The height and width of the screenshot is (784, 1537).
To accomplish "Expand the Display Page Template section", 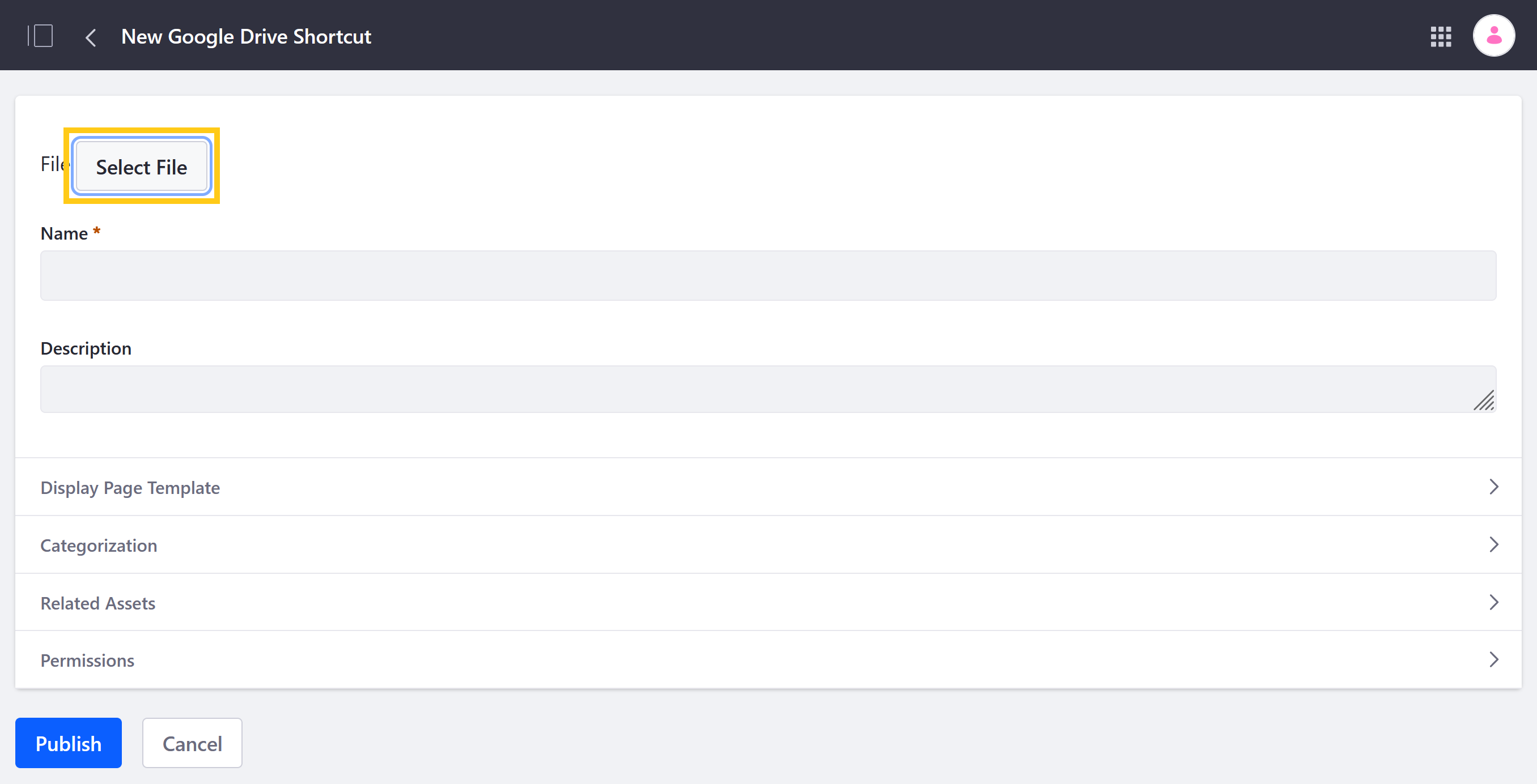I will (x=769, y=487).
